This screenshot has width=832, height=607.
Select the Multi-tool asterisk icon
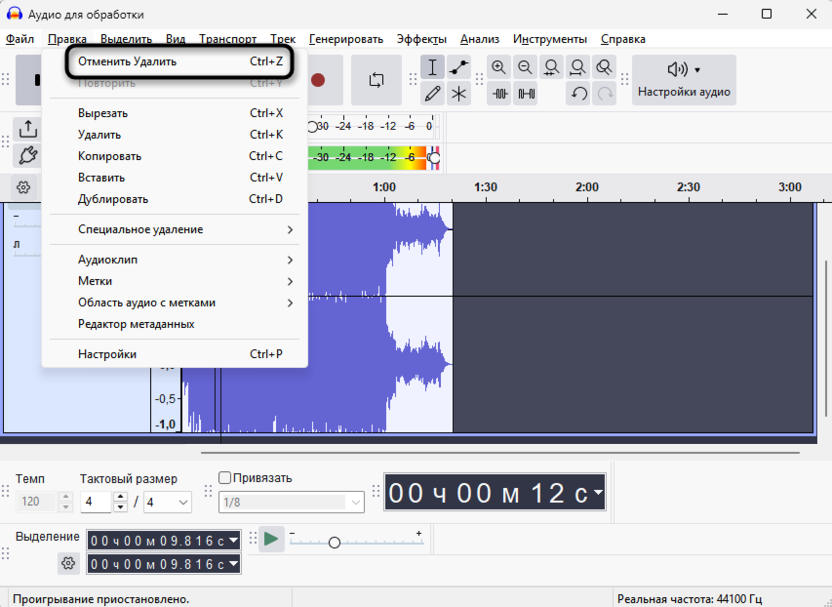459,94
